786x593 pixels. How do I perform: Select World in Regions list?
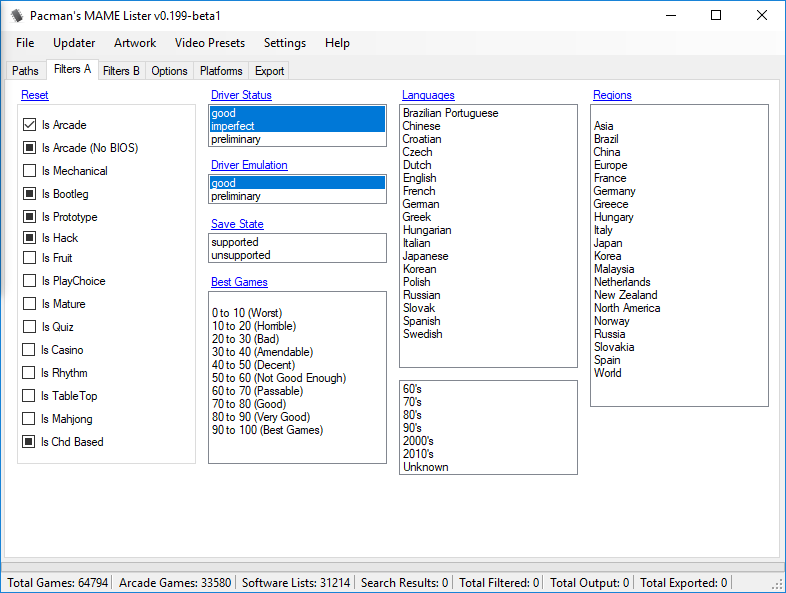[679, 373]
